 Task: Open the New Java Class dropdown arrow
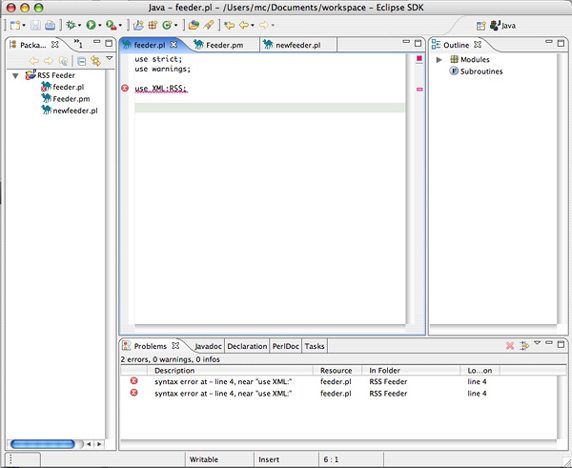click(175, 26)
